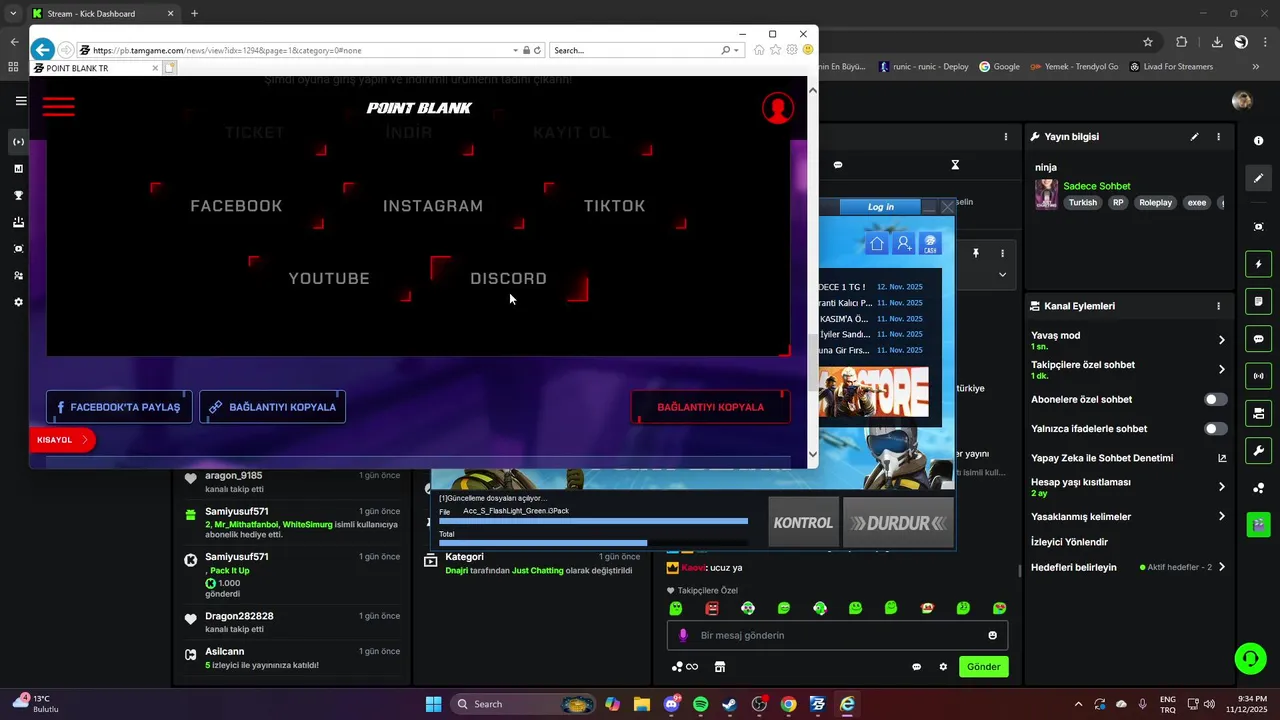The width and height of the screenshot is (1280, 720).
Task: Select the POINT BLANK TR tab
Action: pyautogui.click(x=97, y=68)
